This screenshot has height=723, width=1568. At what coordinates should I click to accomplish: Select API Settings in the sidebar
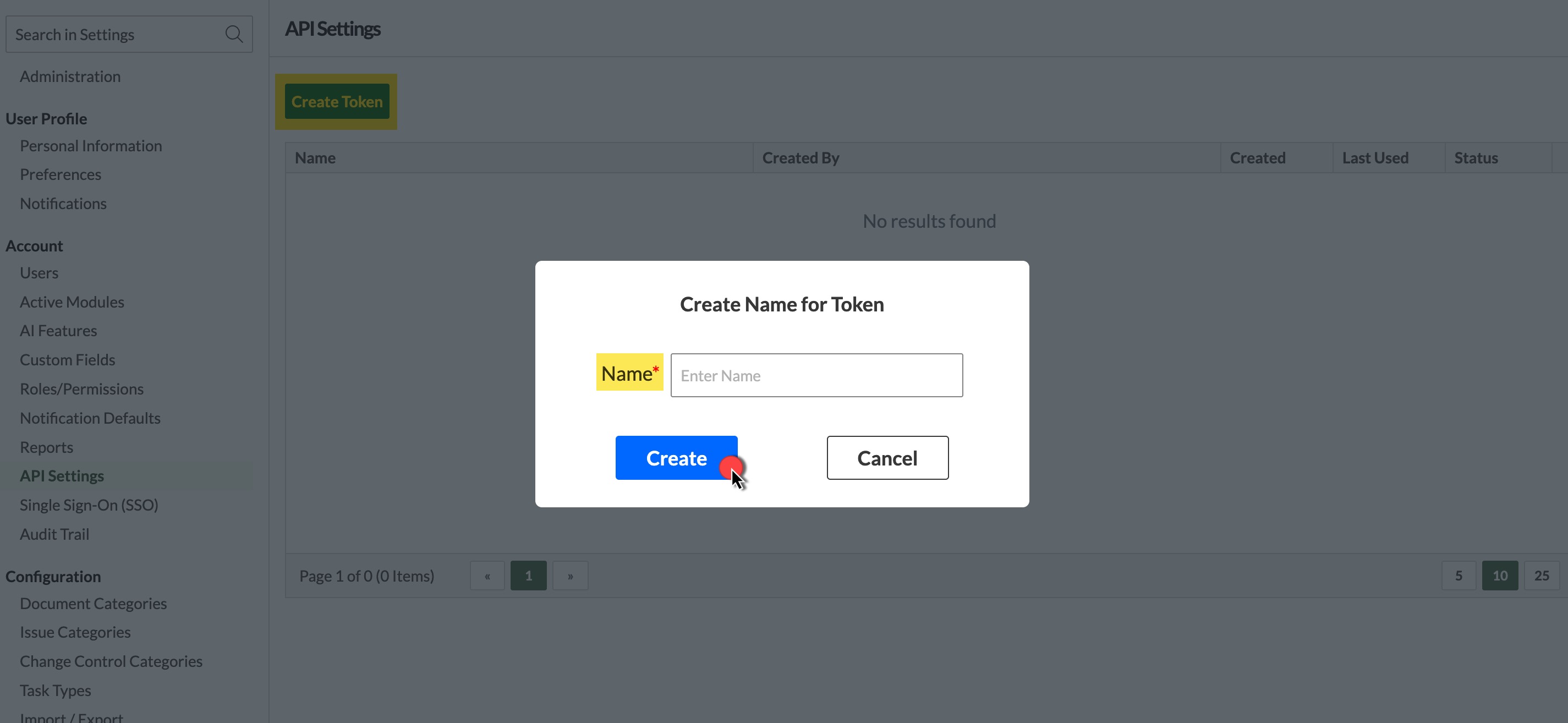(x=62, y=476)
